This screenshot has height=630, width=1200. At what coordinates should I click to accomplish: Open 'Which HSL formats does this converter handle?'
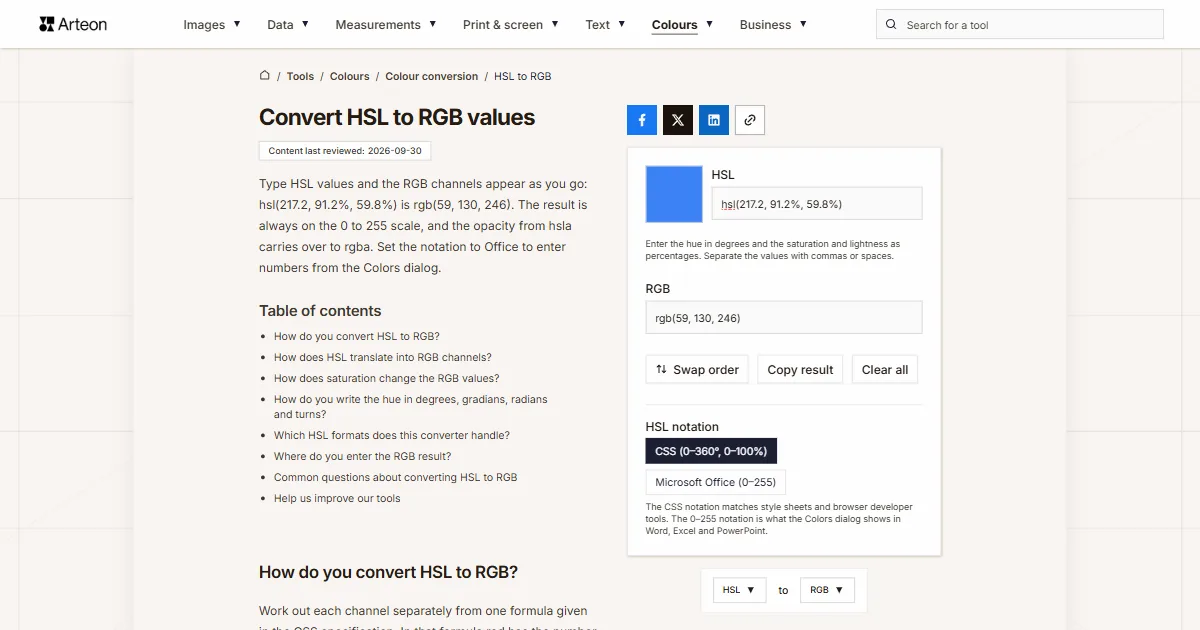[392, 435]
